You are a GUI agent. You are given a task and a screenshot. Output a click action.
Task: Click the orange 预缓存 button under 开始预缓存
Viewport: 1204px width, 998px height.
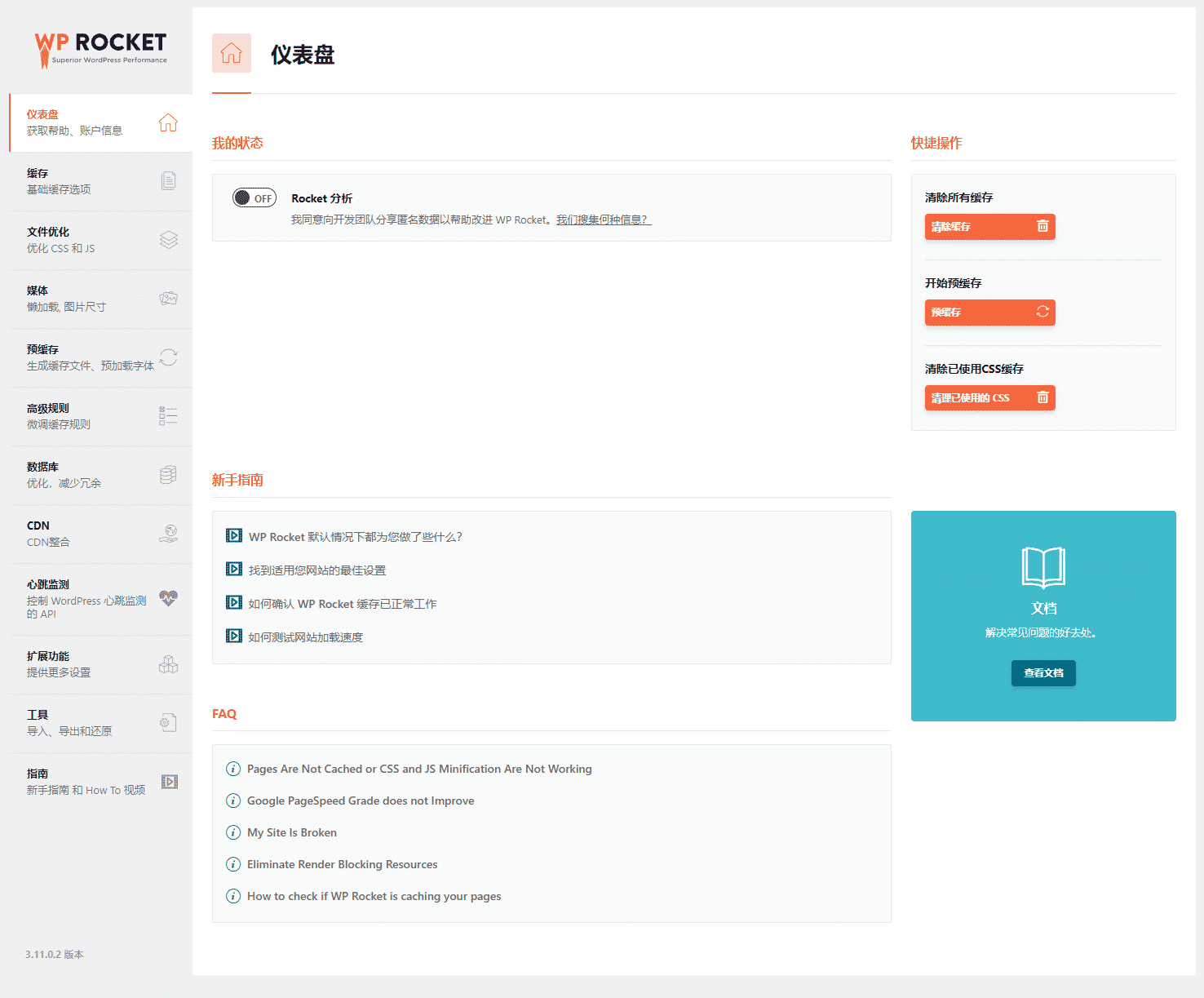[989, 312]
